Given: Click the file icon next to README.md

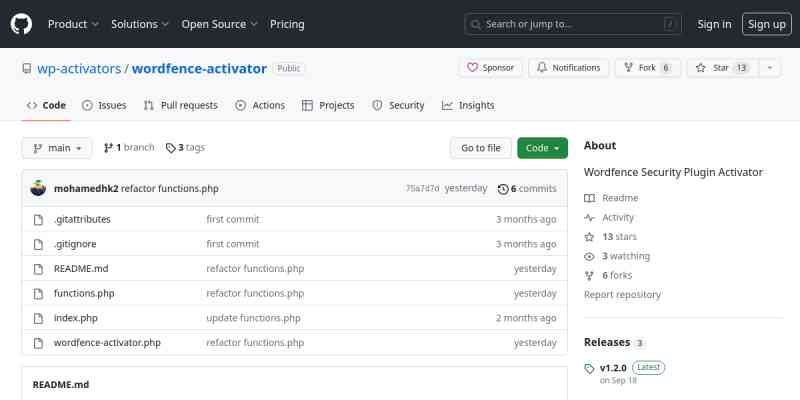Looking at the screenshot, I should 38,269.
